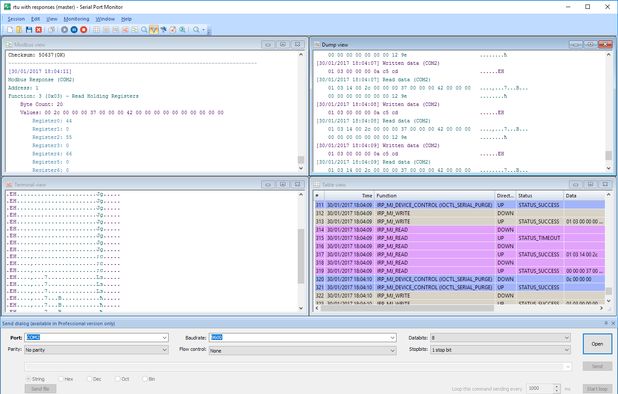Click the green magnifier toolbar icon
Screen dimensions: 618x394
tap(182, 30)
